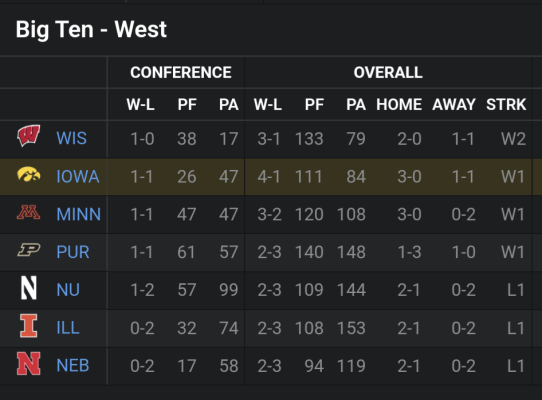
Task: Click the Iowa Hawkeyes logo
Action: pyautogui.click(x=29, y=174)
